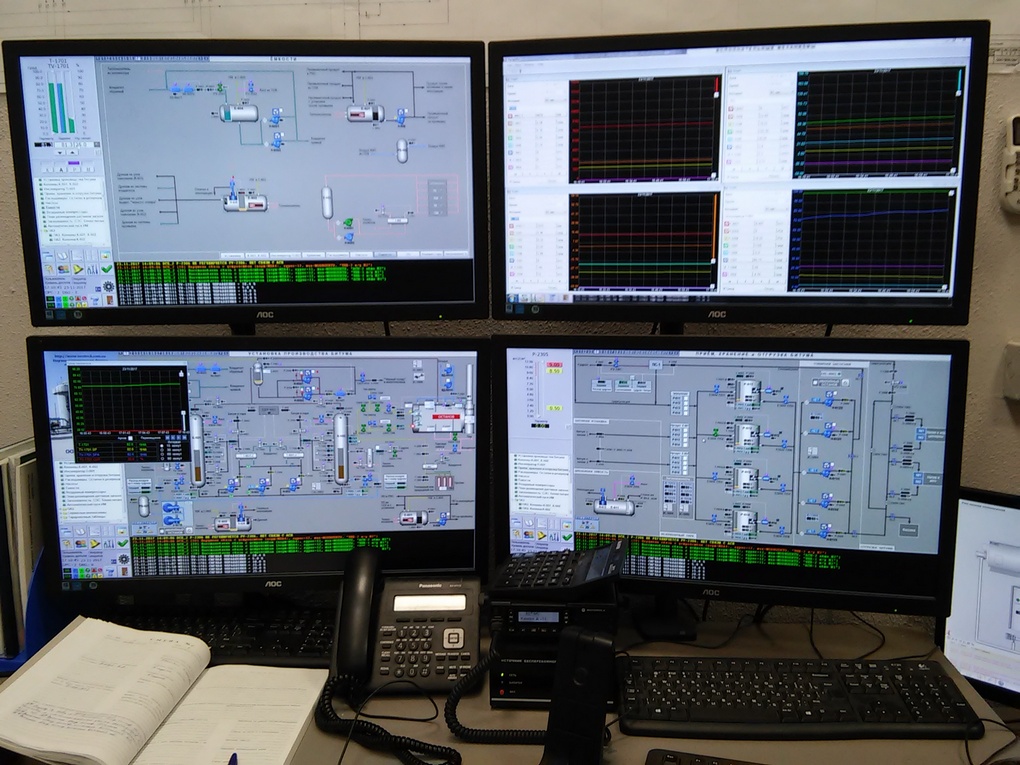1020x765 pixels.
Task: Click down-arrow button under T-1701 bar graph
Action: (x=59, y=152)
